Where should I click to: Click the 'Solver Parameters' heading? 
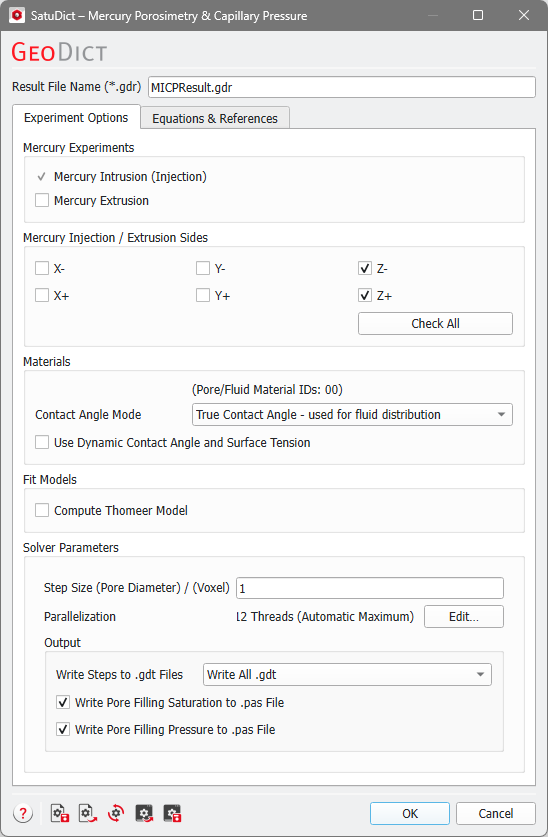71,548
